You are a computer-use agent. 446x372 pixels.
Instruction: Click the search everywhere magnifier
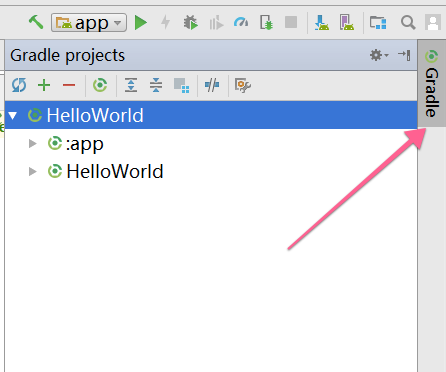pos(408,23)
